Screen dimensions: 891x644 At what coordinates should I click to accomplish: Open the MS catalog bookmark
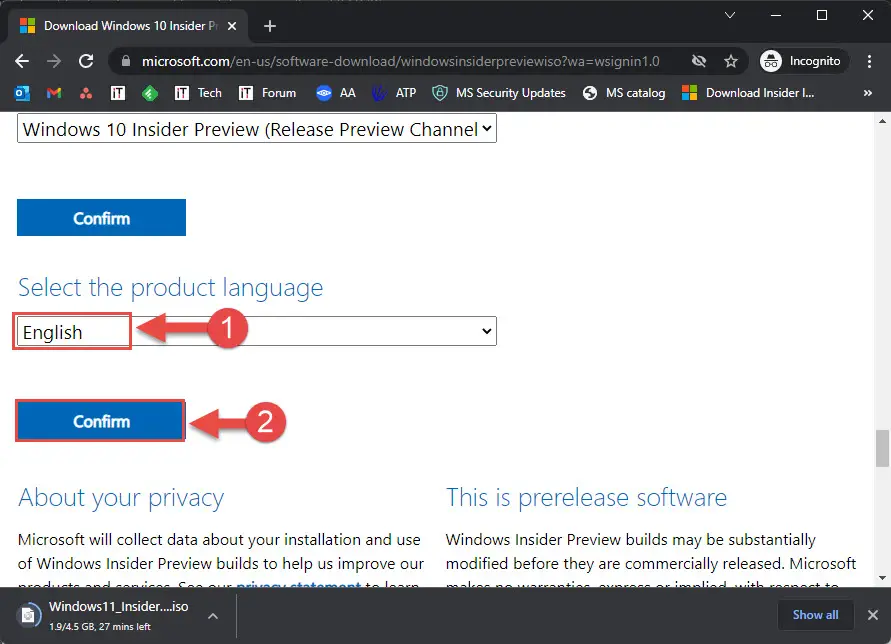click(x=624, y=93)
